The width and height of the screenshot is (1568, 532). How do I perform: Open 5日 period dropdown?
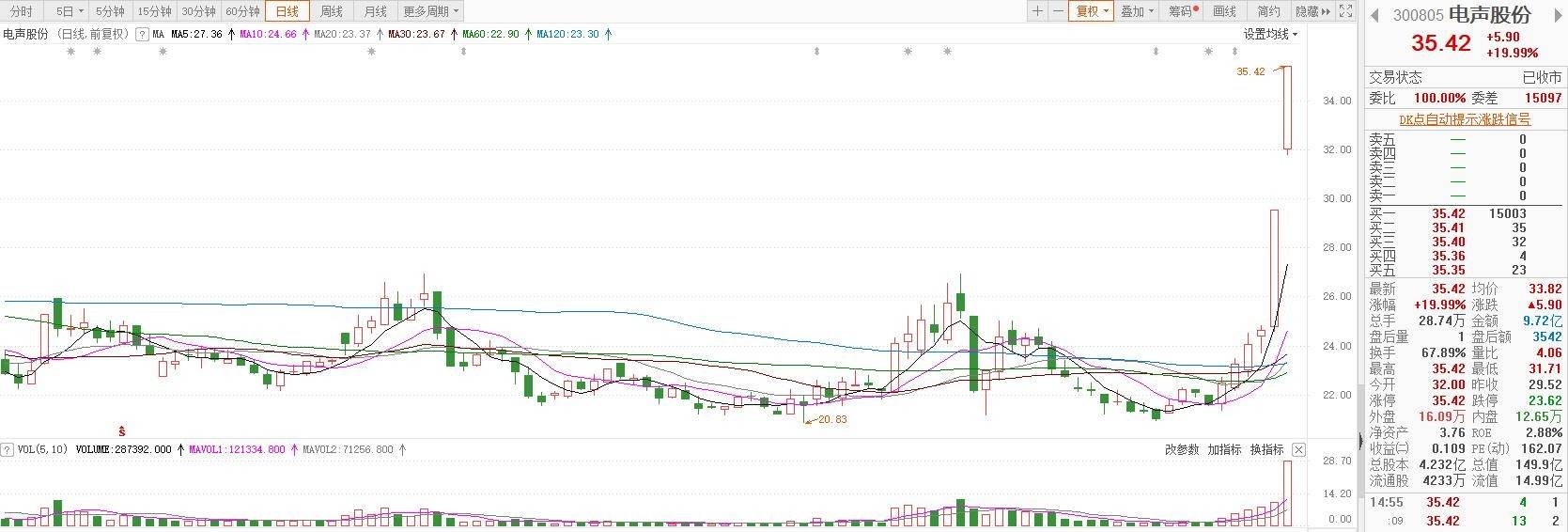point(69,11)
